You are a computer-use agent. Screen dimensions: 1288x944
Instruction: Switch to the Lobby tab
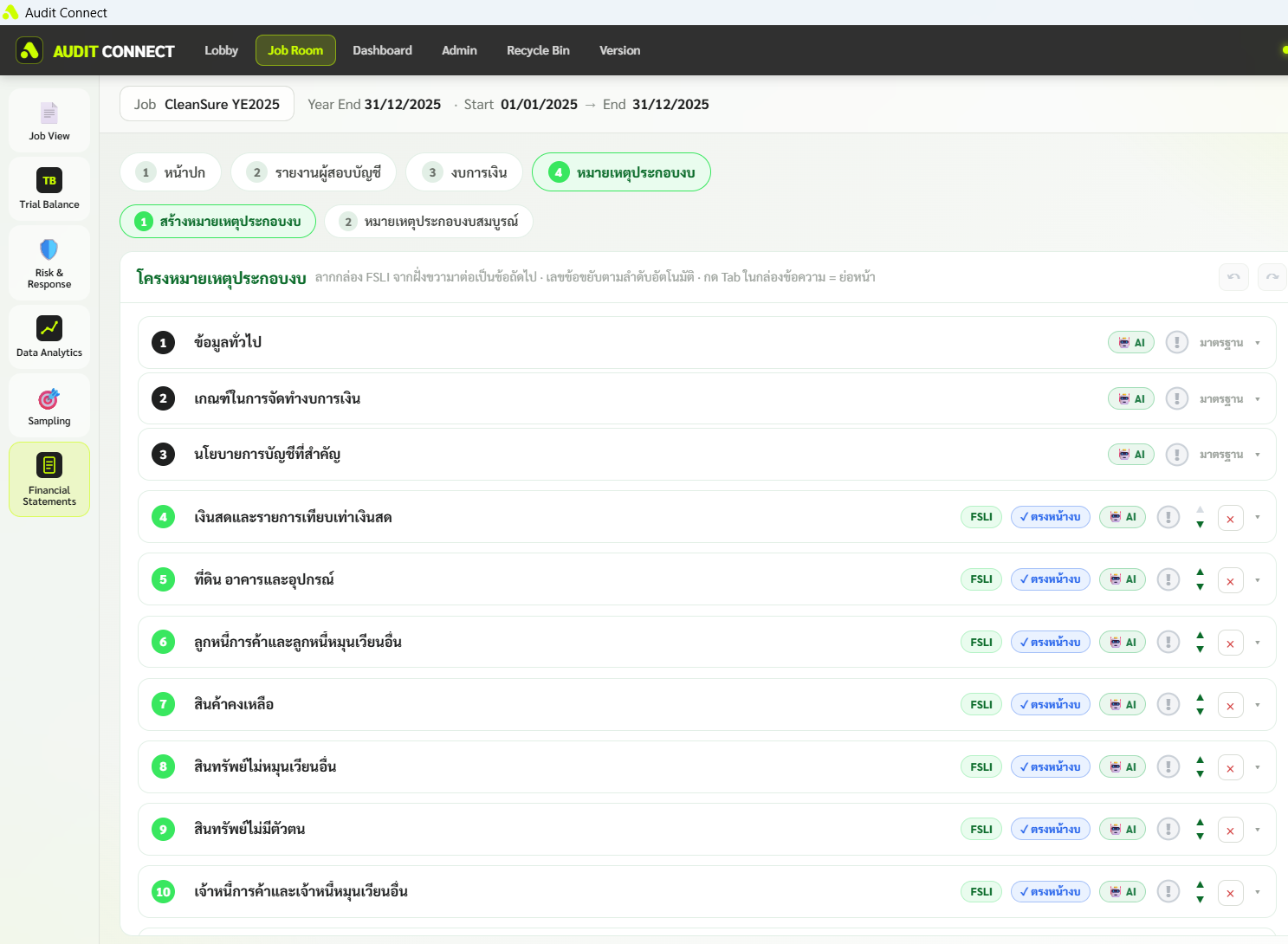[x=221, y=50]
